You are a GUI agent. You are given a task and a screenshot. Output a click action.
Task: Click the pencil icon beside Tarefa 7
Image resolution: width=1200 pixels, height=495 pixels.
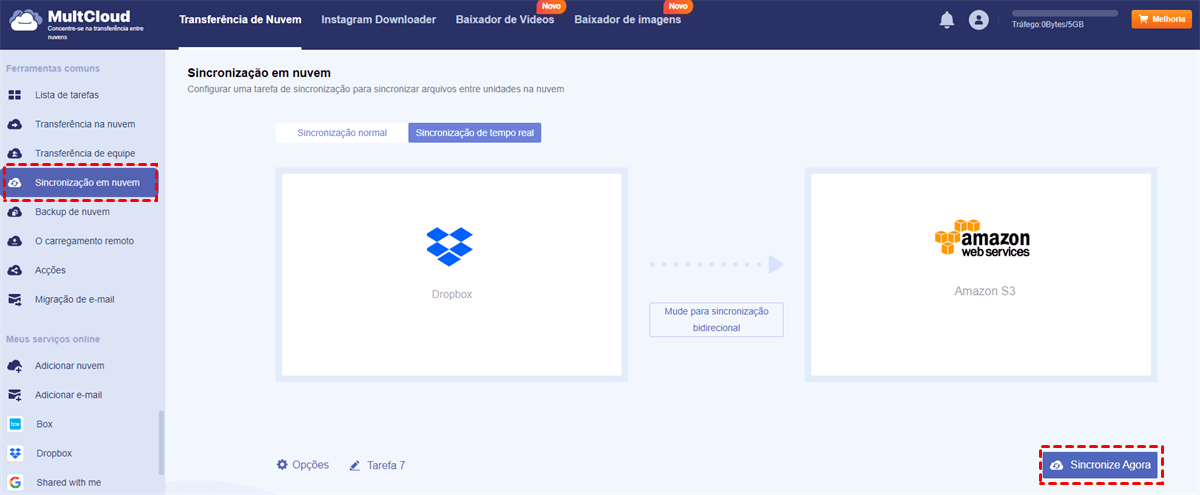click(355, 465)
